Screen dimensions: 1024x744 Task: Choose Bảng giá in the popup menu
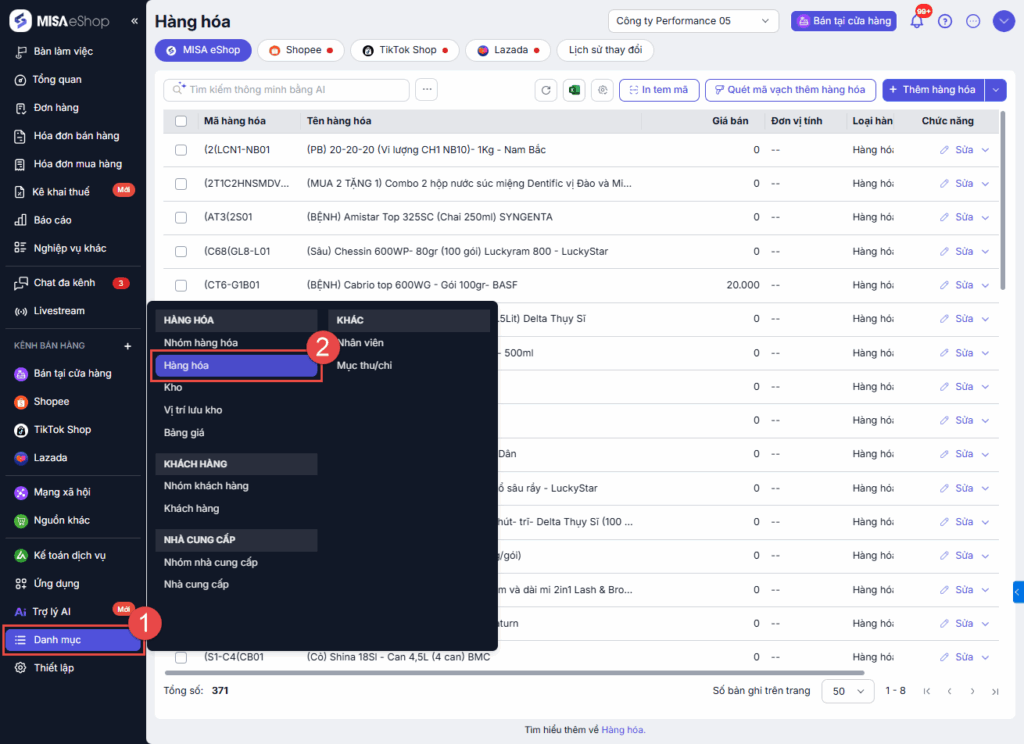184,432
